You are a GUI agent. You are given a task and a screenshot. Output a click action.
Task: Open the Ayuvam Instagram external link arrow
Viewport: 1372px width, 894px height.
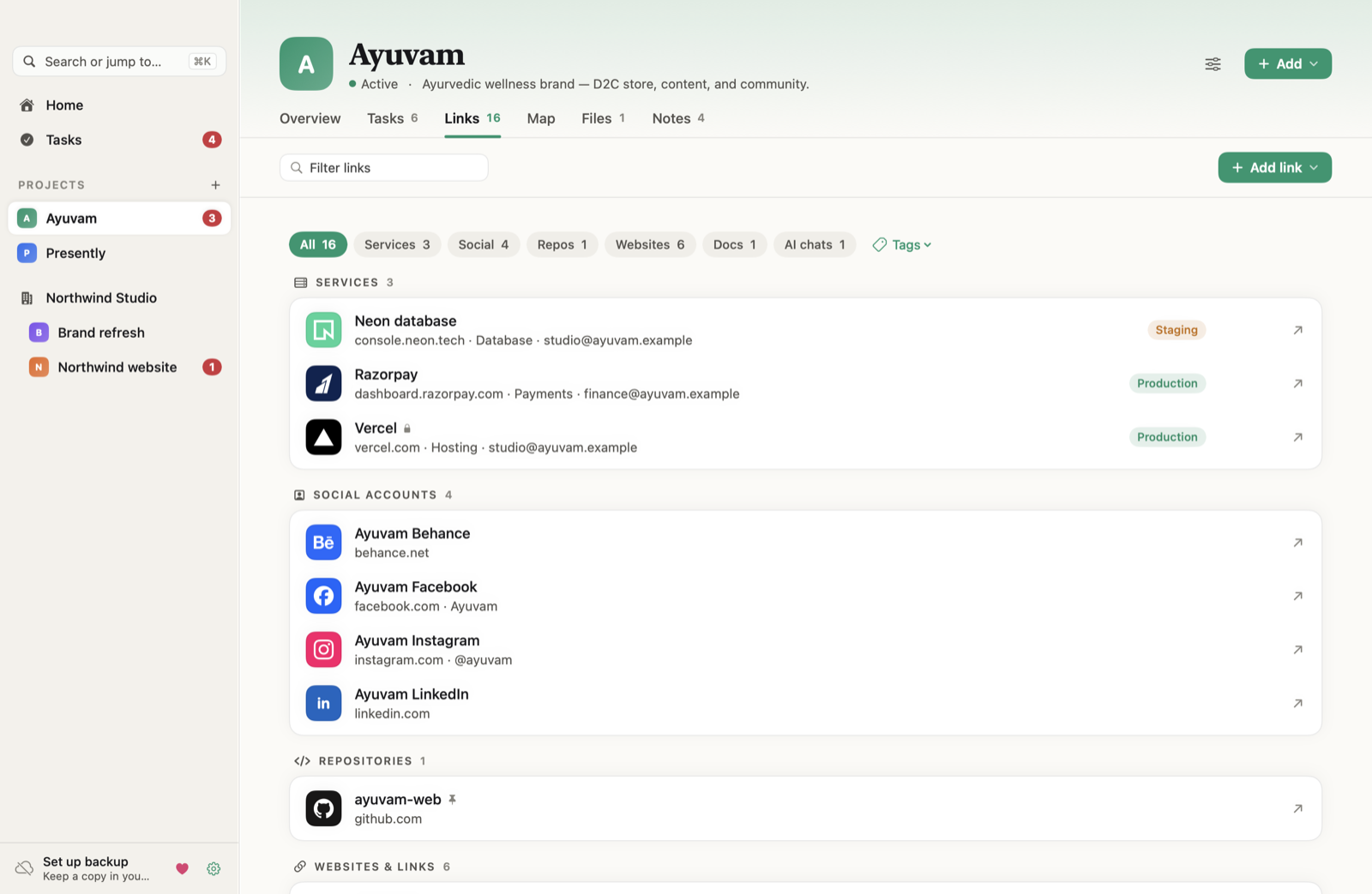1297,650
